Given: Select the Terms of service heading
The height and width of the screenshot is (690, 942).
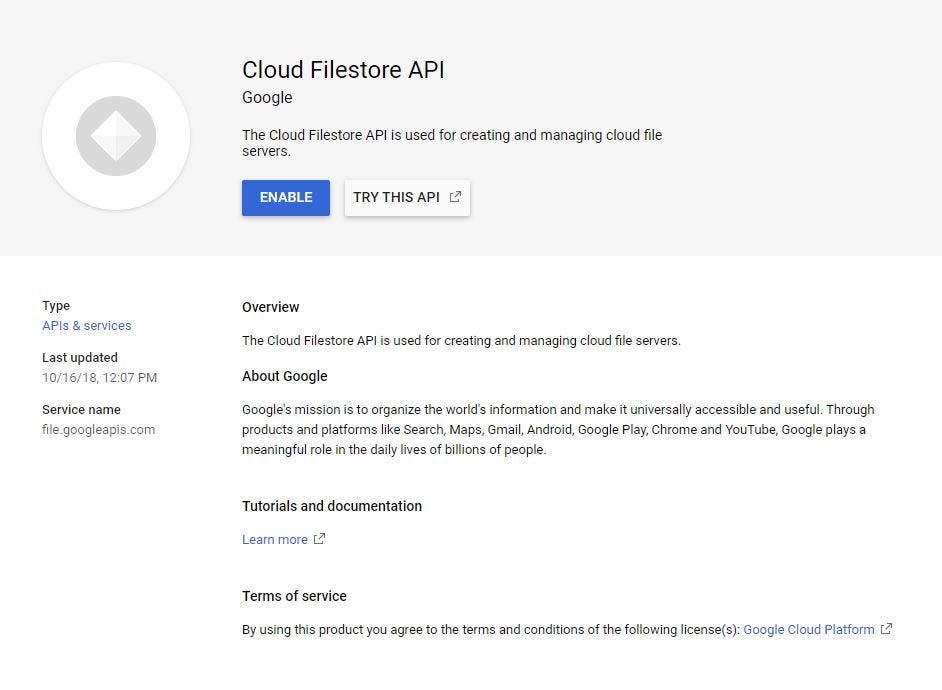Looking at the screenshot, I should point(294,596).
